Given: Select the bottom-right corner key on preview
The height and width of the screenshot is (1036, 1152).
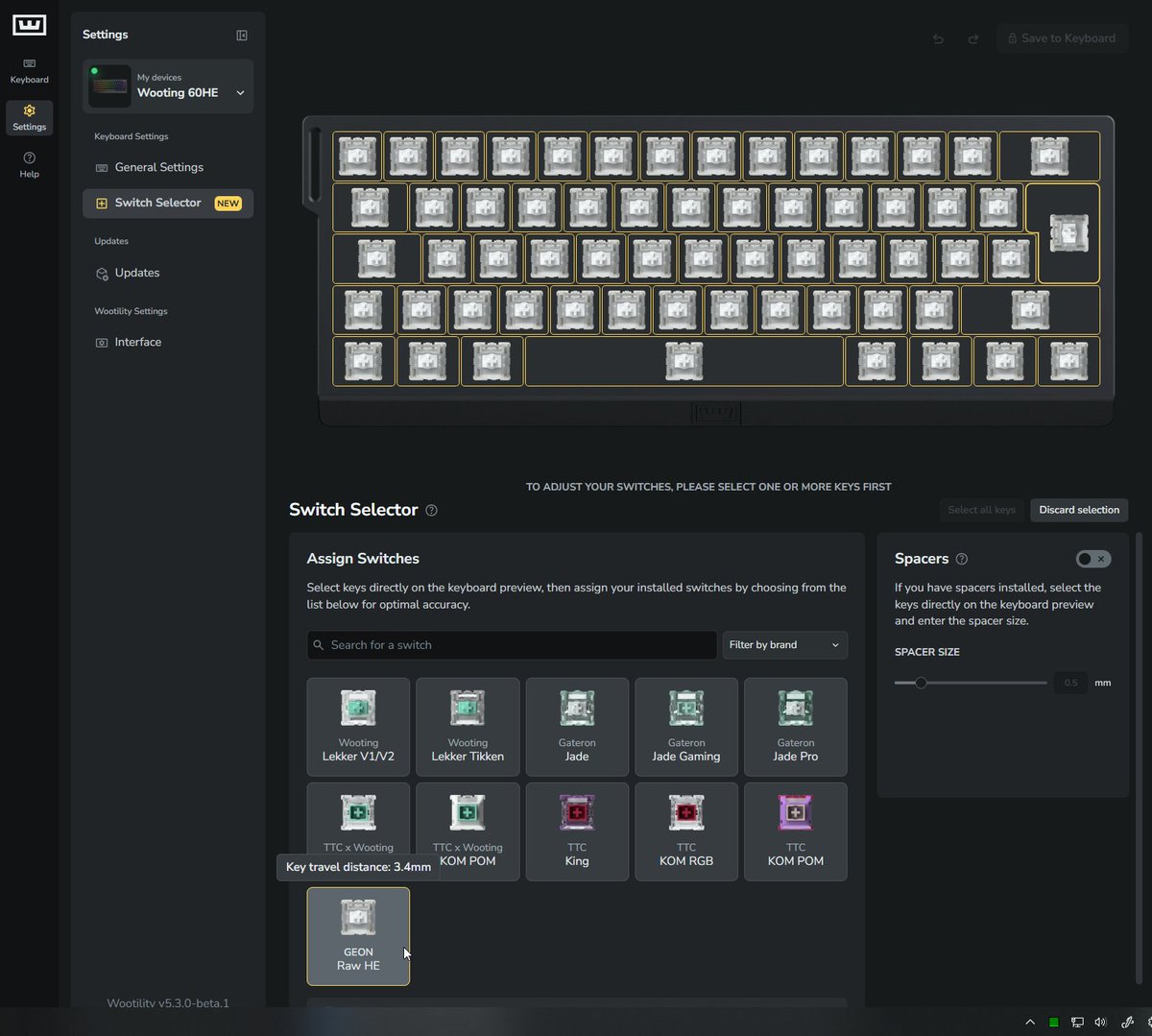Looking at the screenshot, I should (x=1068, y=361).
